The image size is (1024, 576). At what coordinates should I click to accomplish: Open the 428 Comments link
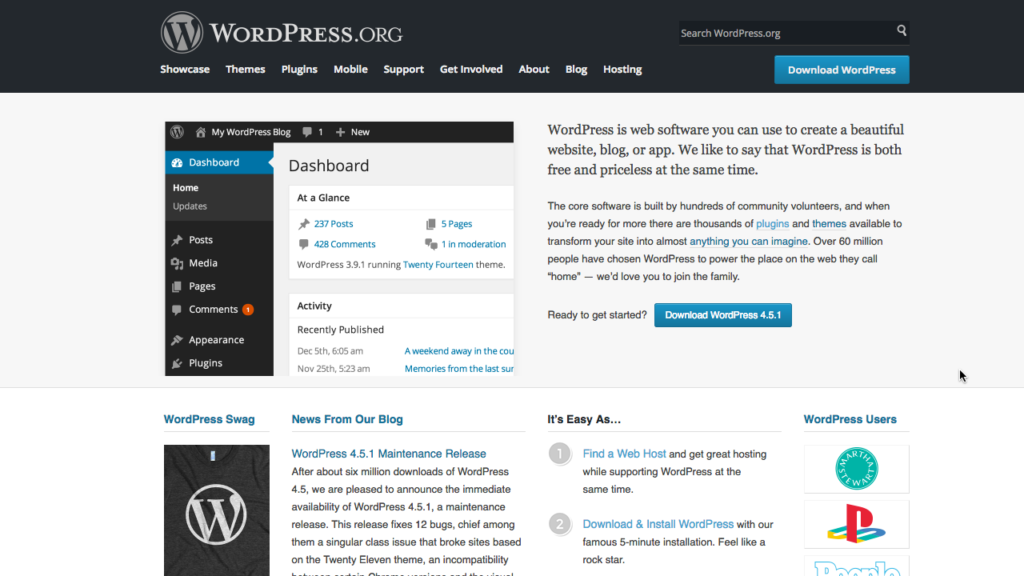pos(345,244)
